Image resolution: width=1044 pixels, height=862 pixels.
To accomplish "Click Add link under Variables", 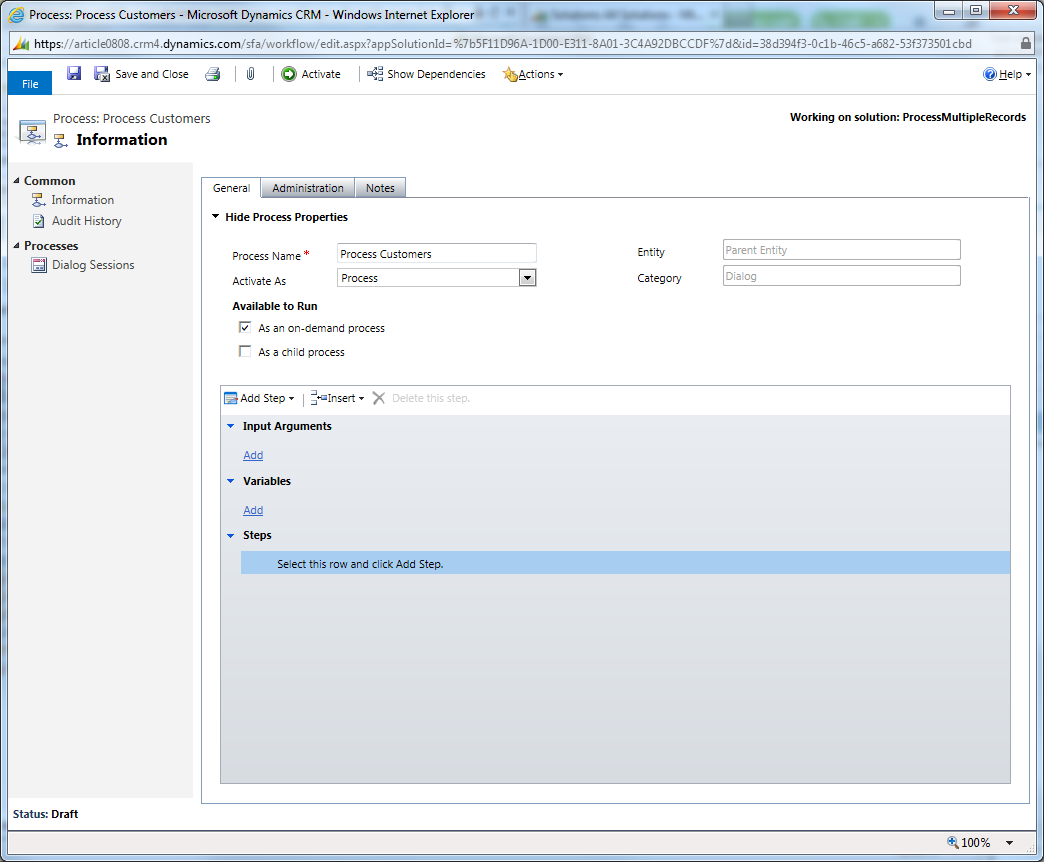I will [253, 510].
